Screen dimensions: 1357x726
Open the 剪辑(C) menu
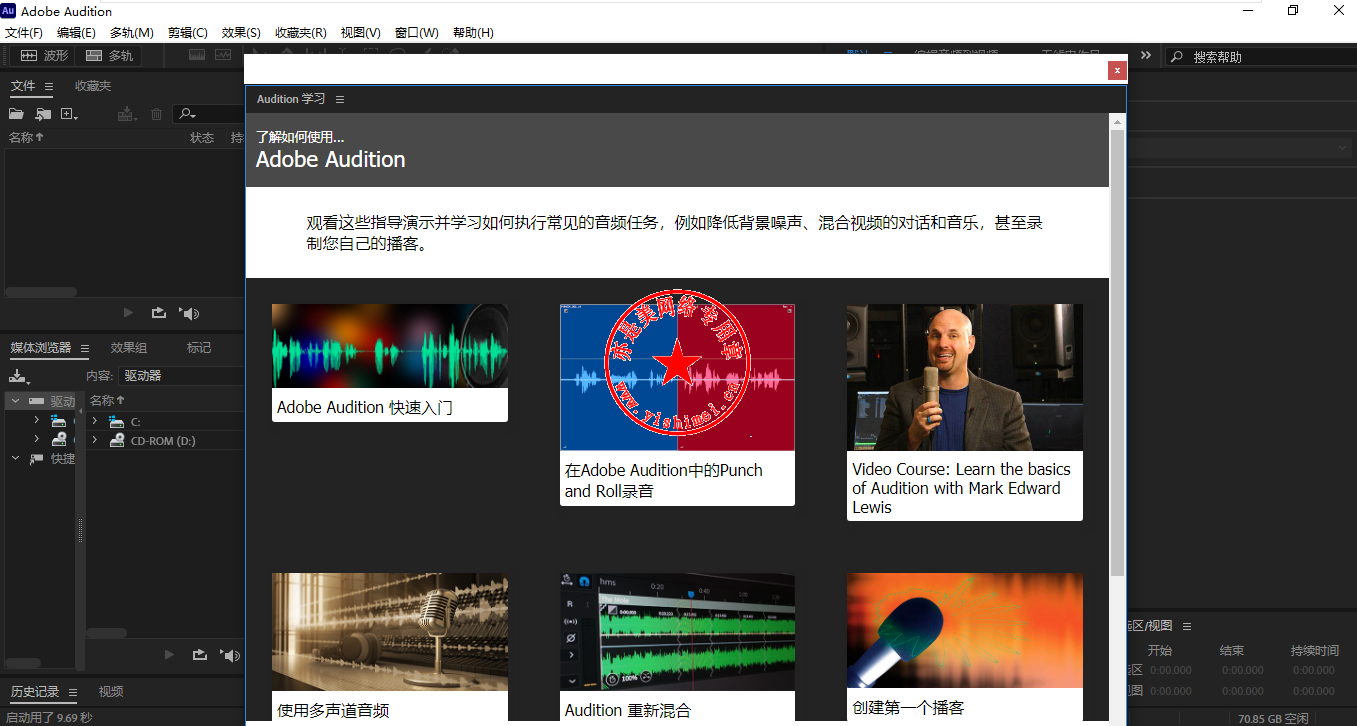pos(188,33)
